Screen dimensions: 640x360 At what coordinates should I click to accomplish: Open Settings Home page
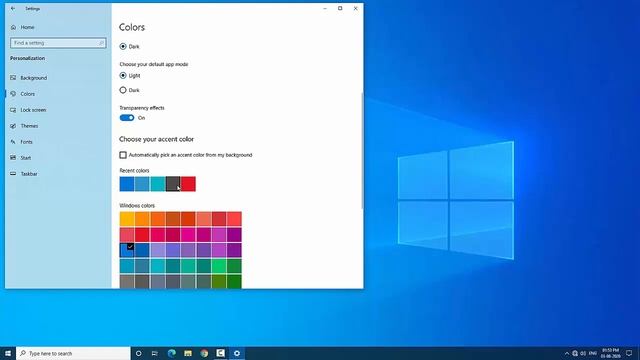(x=22, y=27)
